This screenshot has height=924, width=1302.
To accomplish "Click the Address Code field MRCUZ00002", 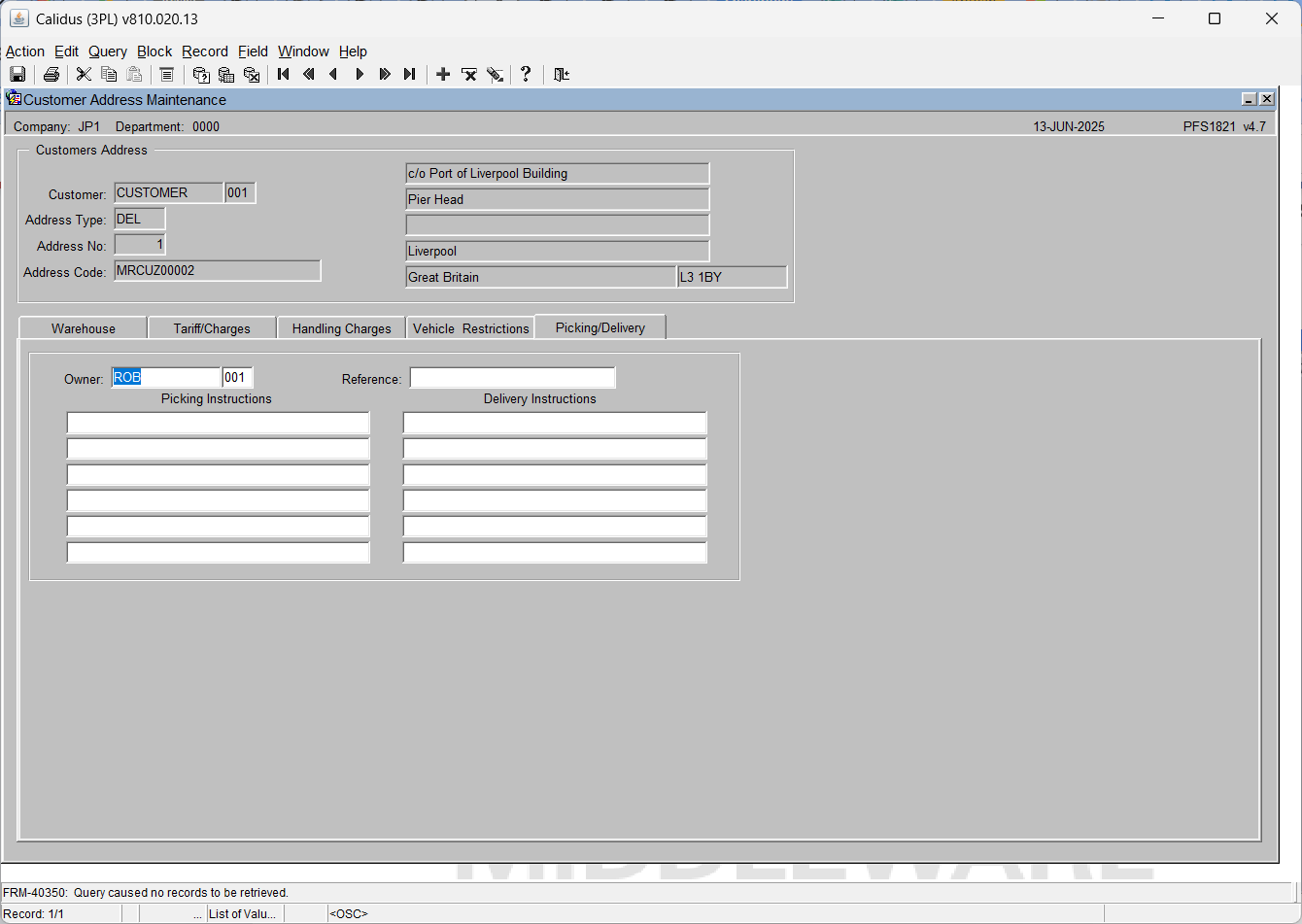I will pyautogui.click(x=218, y=270).
